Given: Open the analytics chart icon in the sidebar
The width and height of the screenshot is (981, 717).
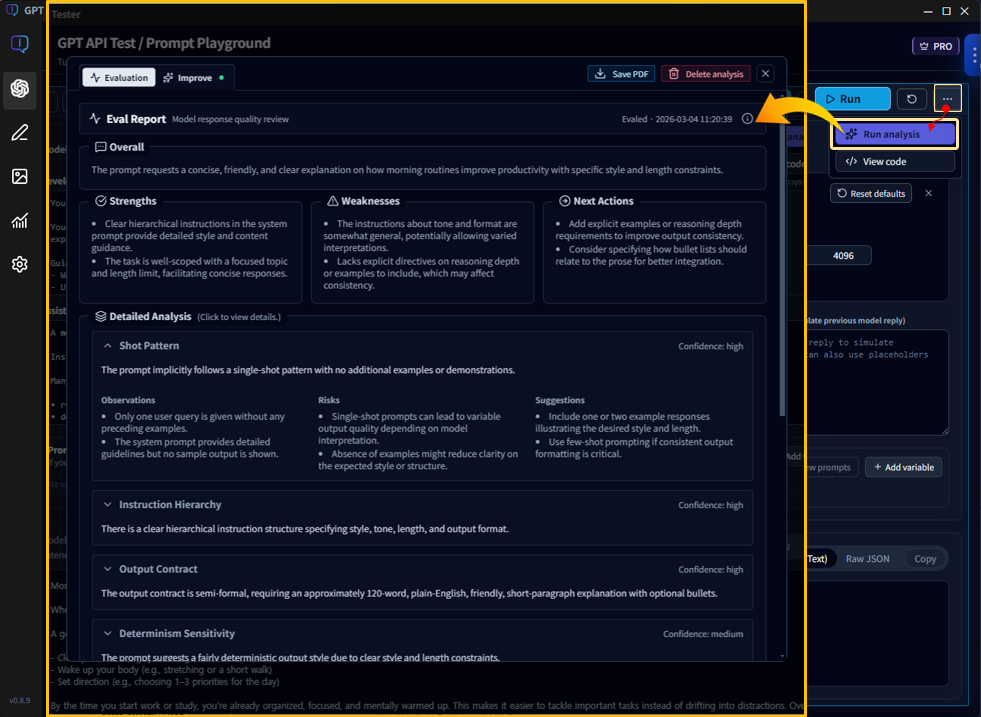Looking at the screenshot, I should 20,220.
